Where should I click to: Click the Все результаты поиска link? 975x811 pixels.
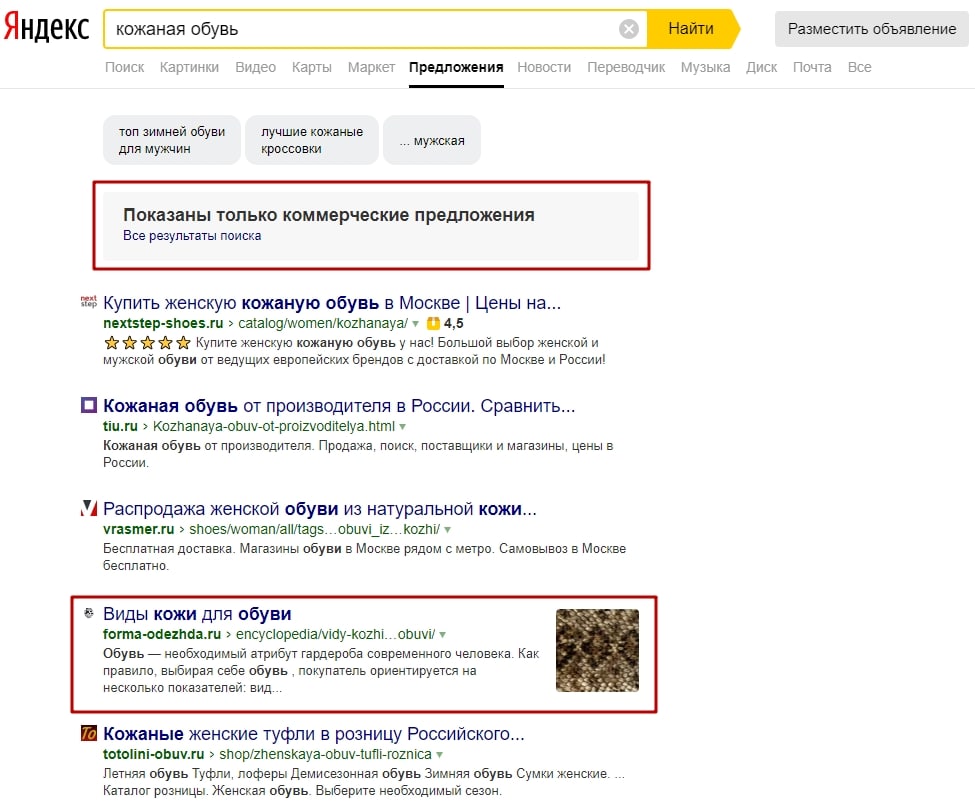pos(192,236)
